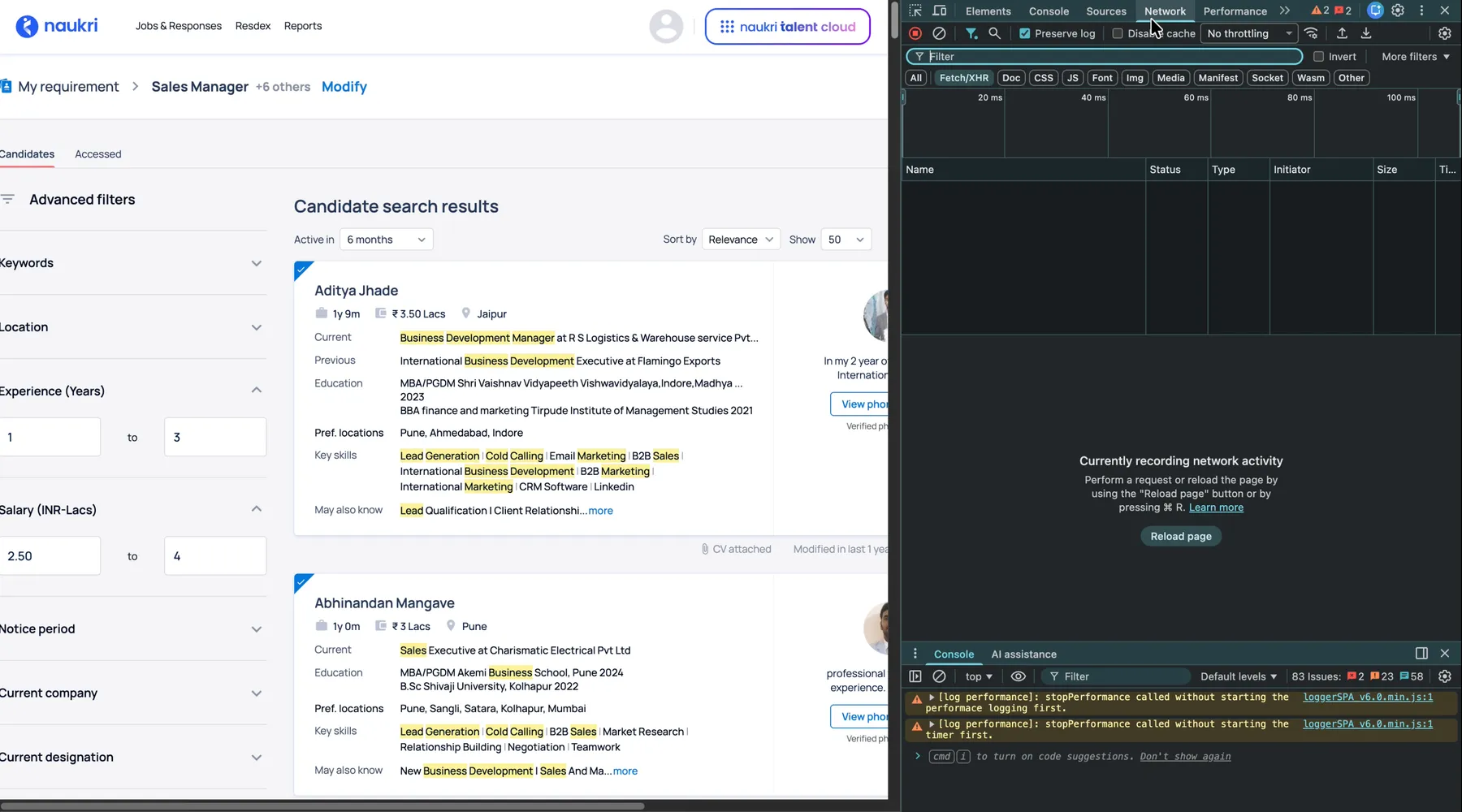Check the Invert filter checkbox
This screenshot has width=1462, height=812.
point(1319,57)
